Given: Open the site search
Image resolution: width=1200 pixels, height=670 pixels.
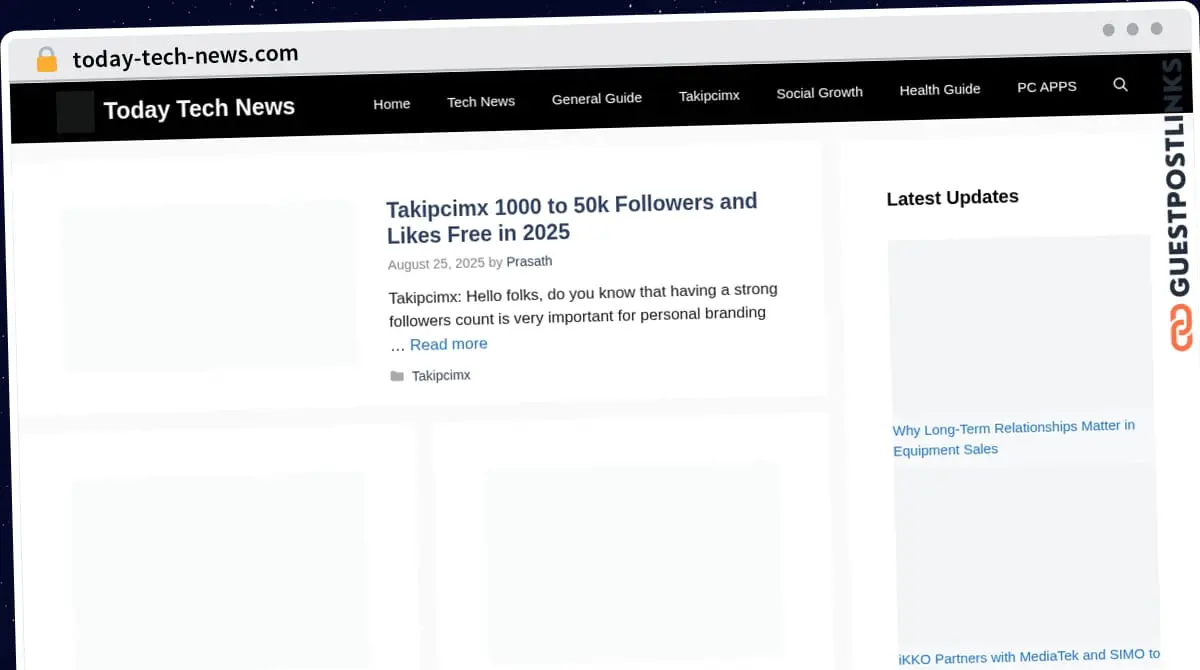Looking at the screenshot, I should pyautogui.click(x=1120, y=85).
